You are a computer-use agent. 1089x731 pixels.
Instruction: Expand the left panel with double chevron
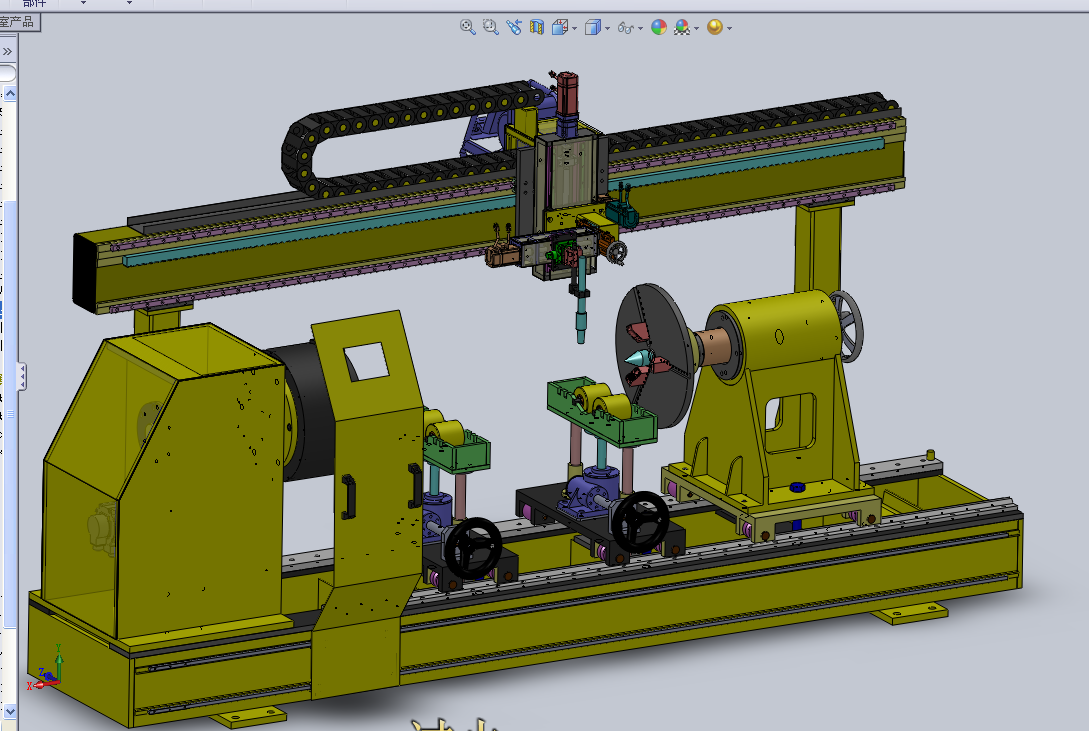(7, 51)
